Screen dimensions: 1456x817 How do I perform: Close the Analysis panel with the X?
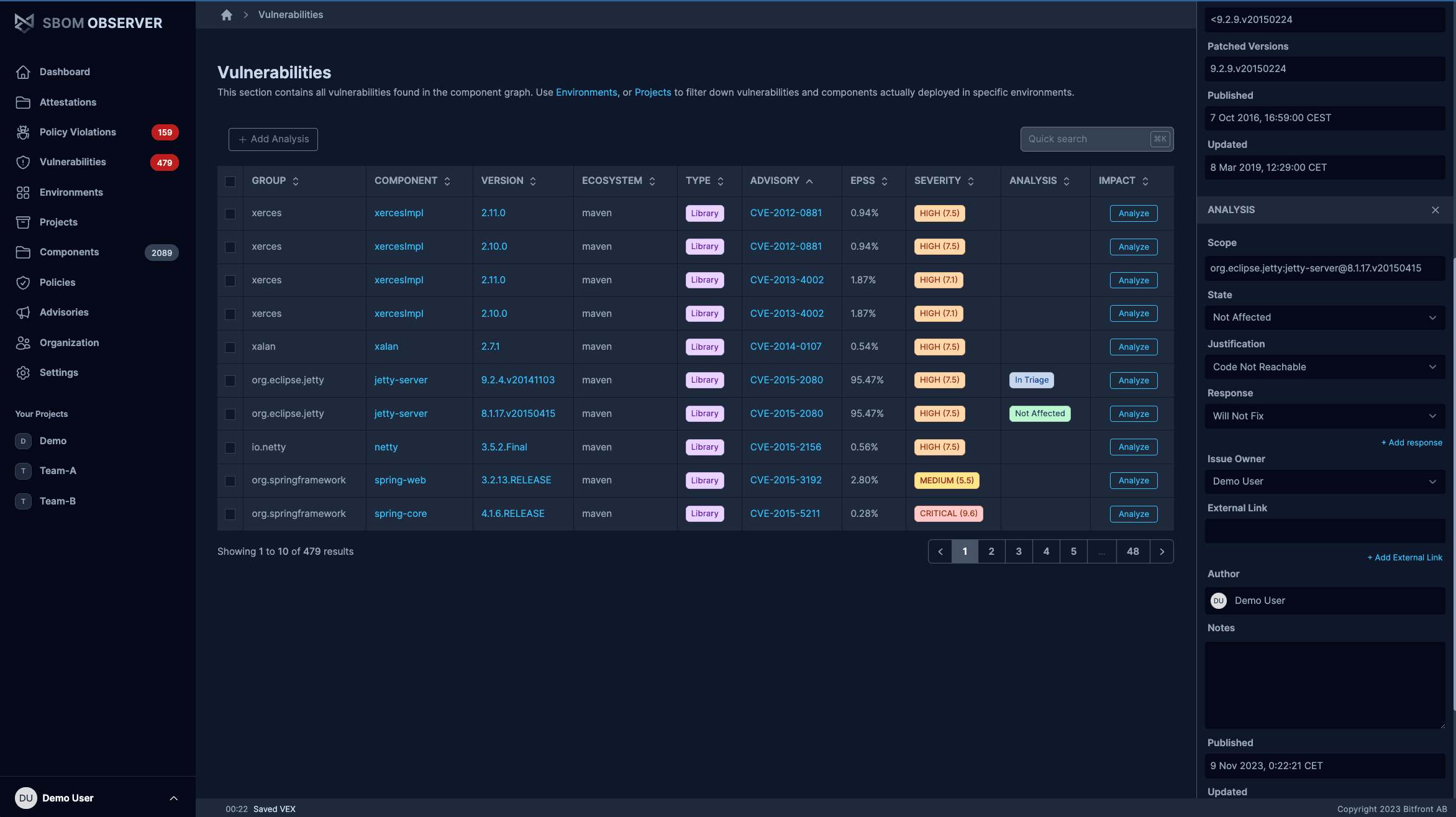[x=1435, y=210]
